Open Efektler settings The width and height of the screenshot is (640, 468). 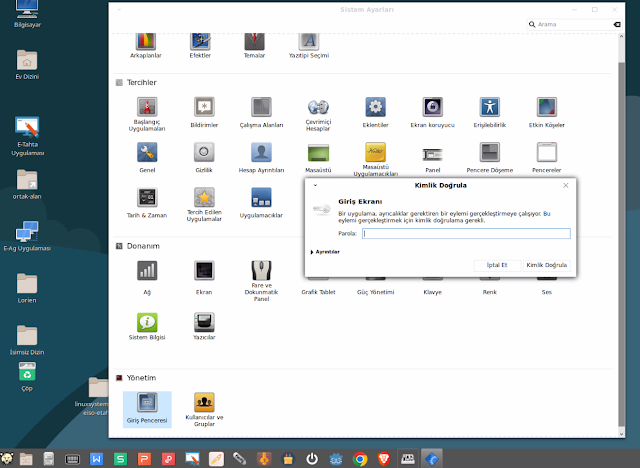click(200, 46)
